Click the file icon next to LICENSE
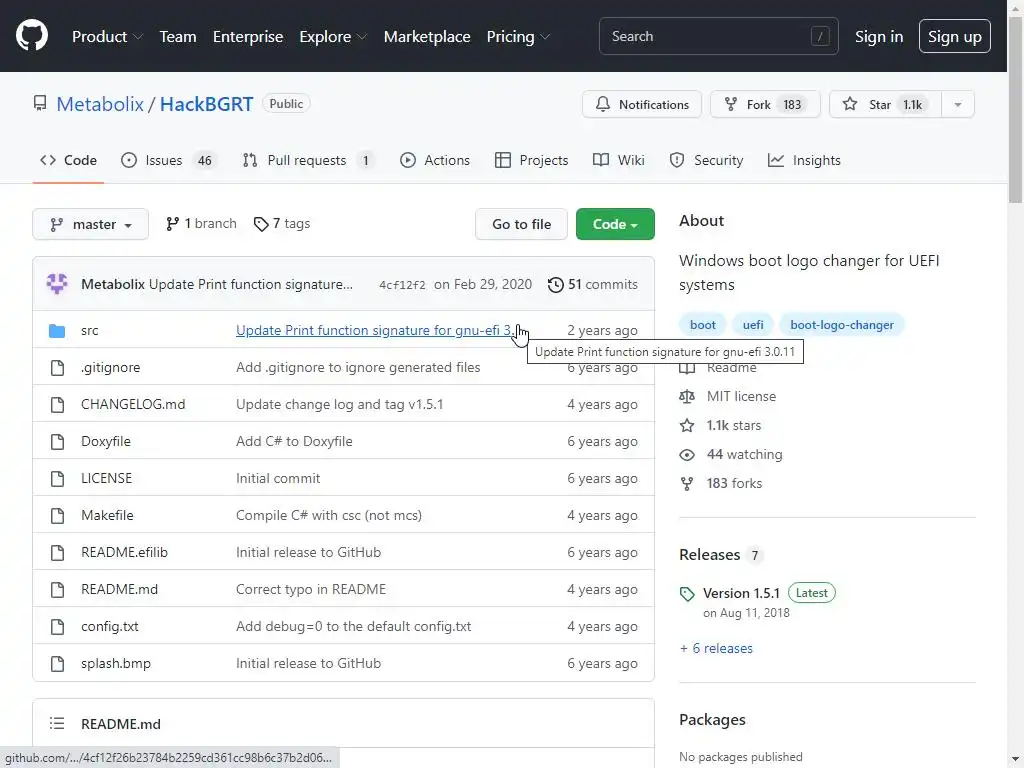 click(x=57, y=479)
